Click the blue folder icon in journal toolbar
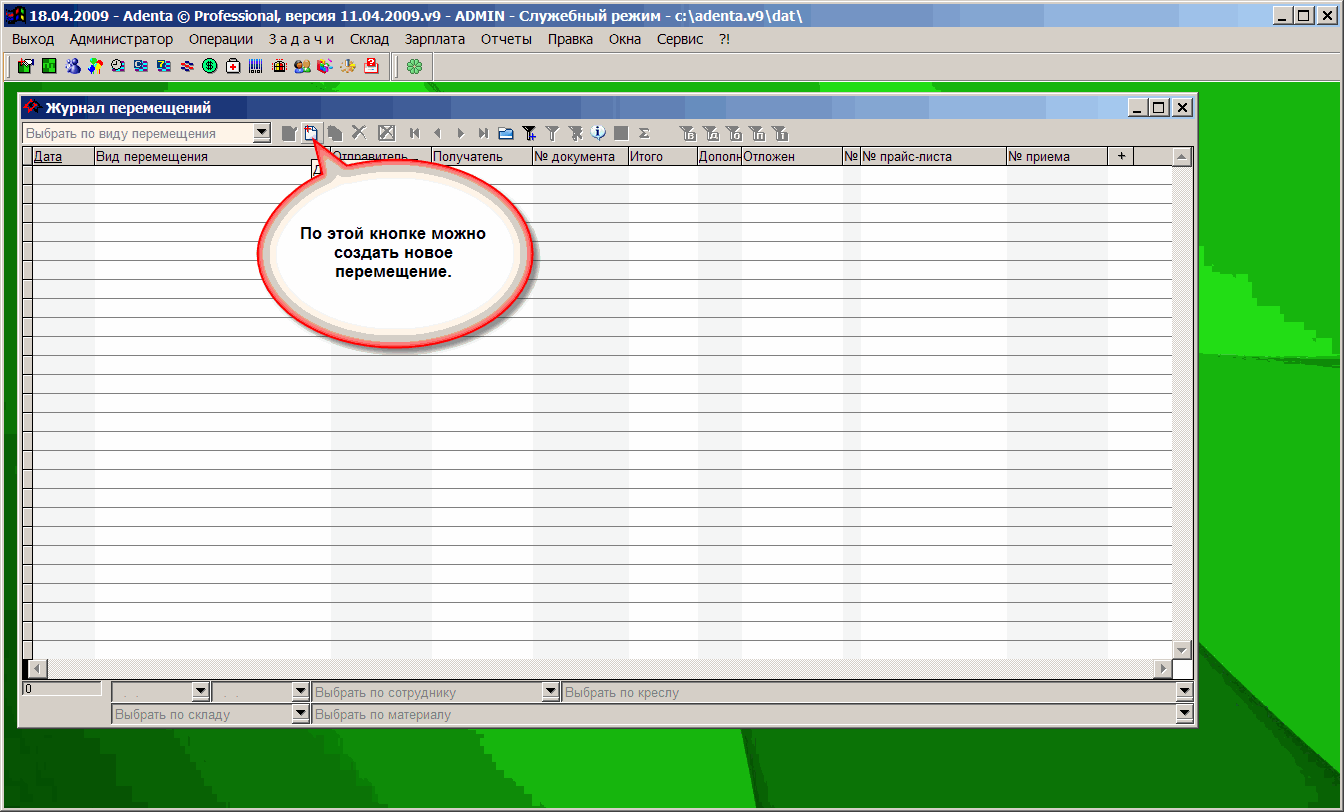This screenshot has width=1344, height=812. click(506, 133)
